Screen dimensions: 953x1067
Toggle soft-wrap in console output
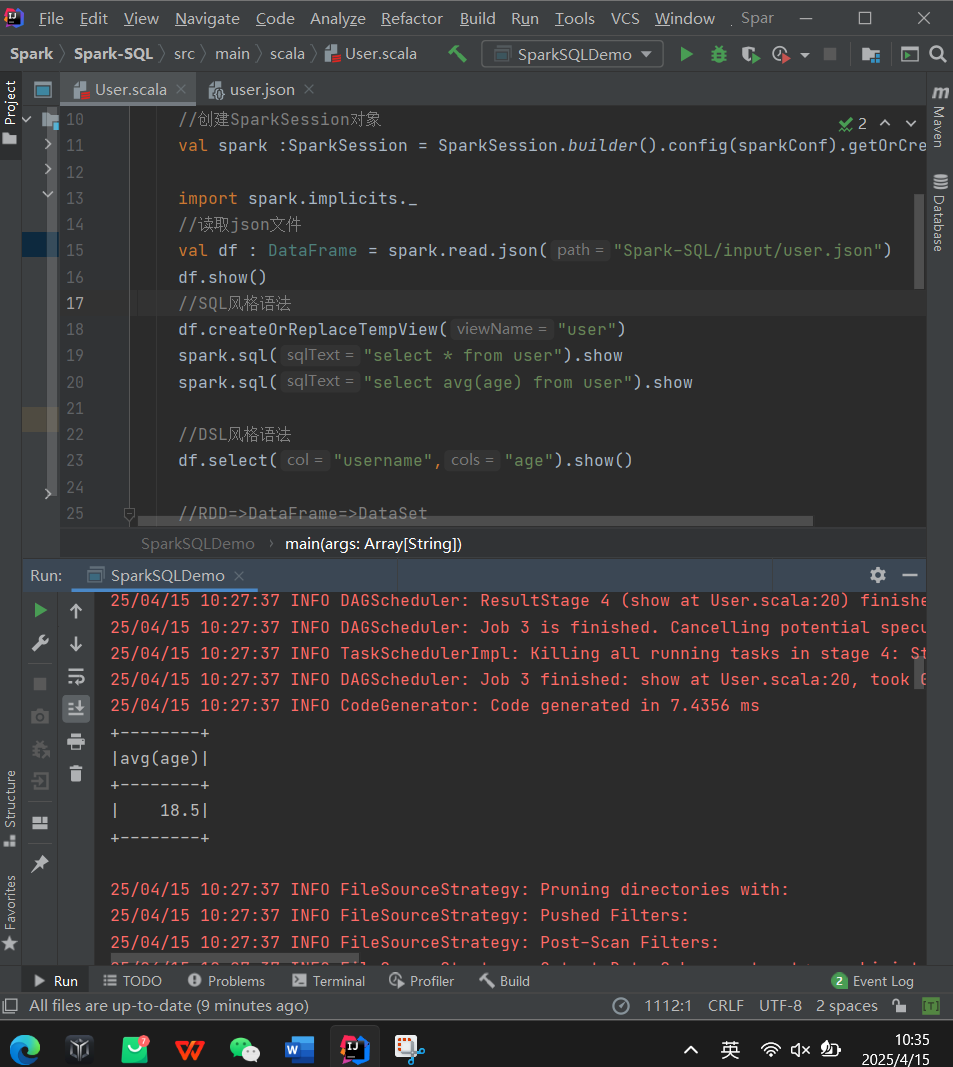[76, 676]
